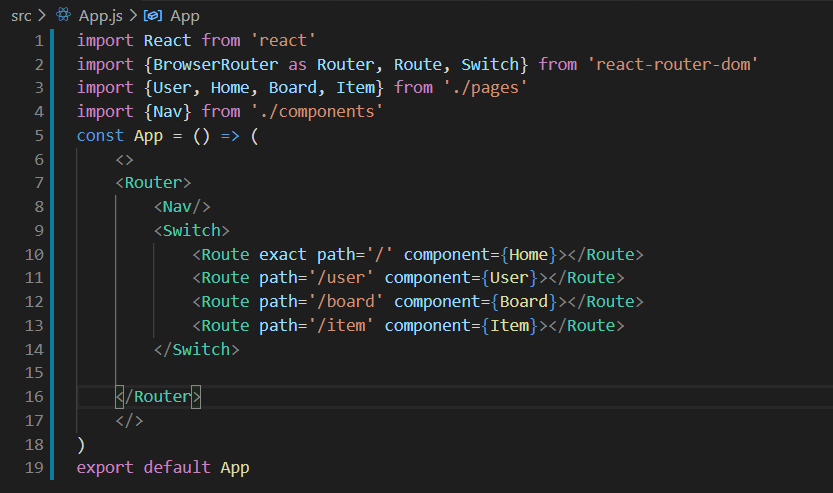Click '{Home}' component value
Screen dimensions: 833x493
click(529, 254)
